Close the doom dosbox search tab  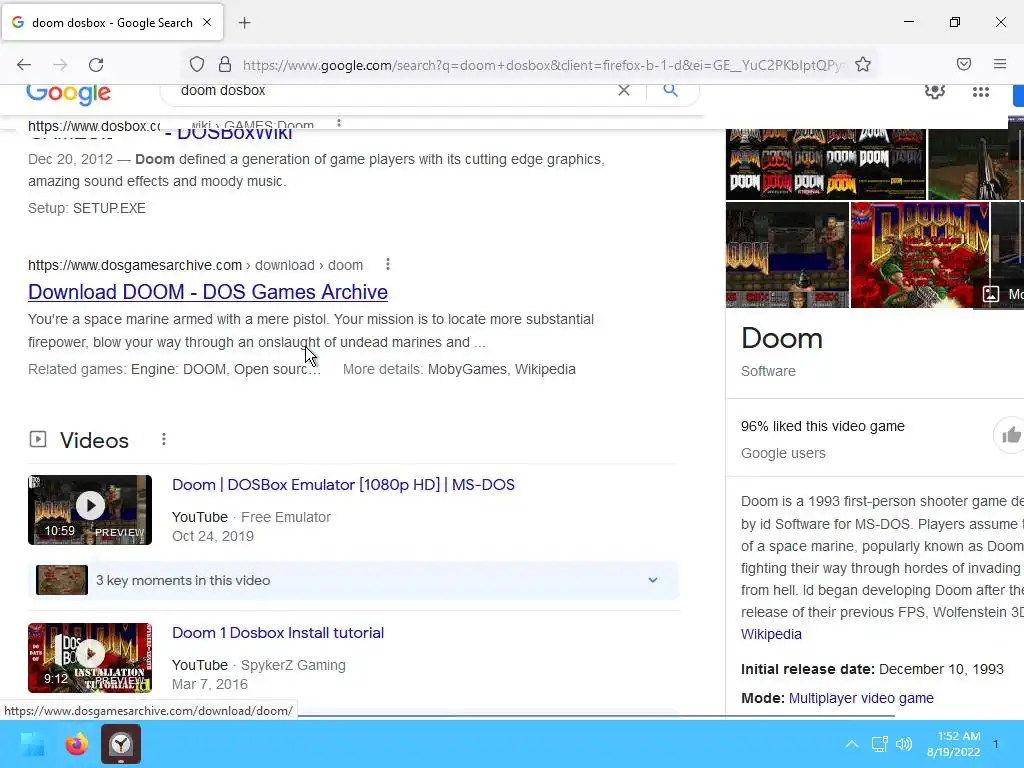pyautogui.click(x=207, y=22)
